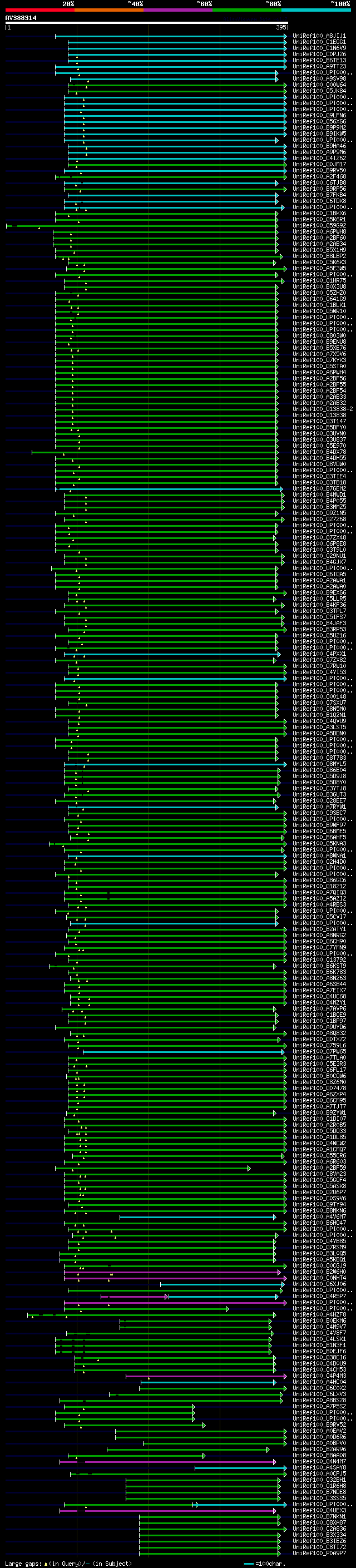
Task: Click hit UniRef100_O00148
Action: click(x=319, y=696)
